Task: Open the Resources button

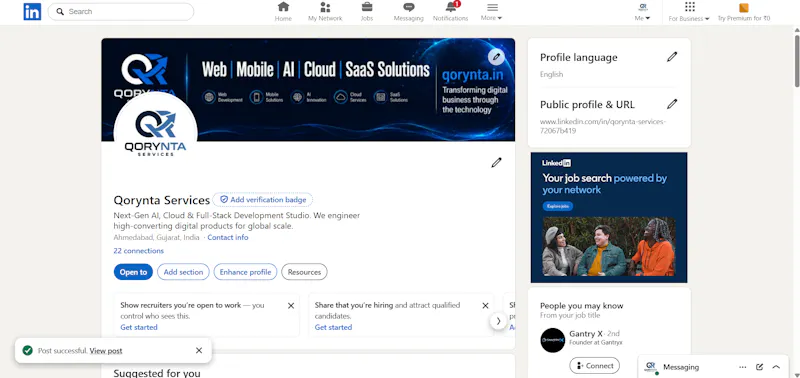Action: pos(304,272)
